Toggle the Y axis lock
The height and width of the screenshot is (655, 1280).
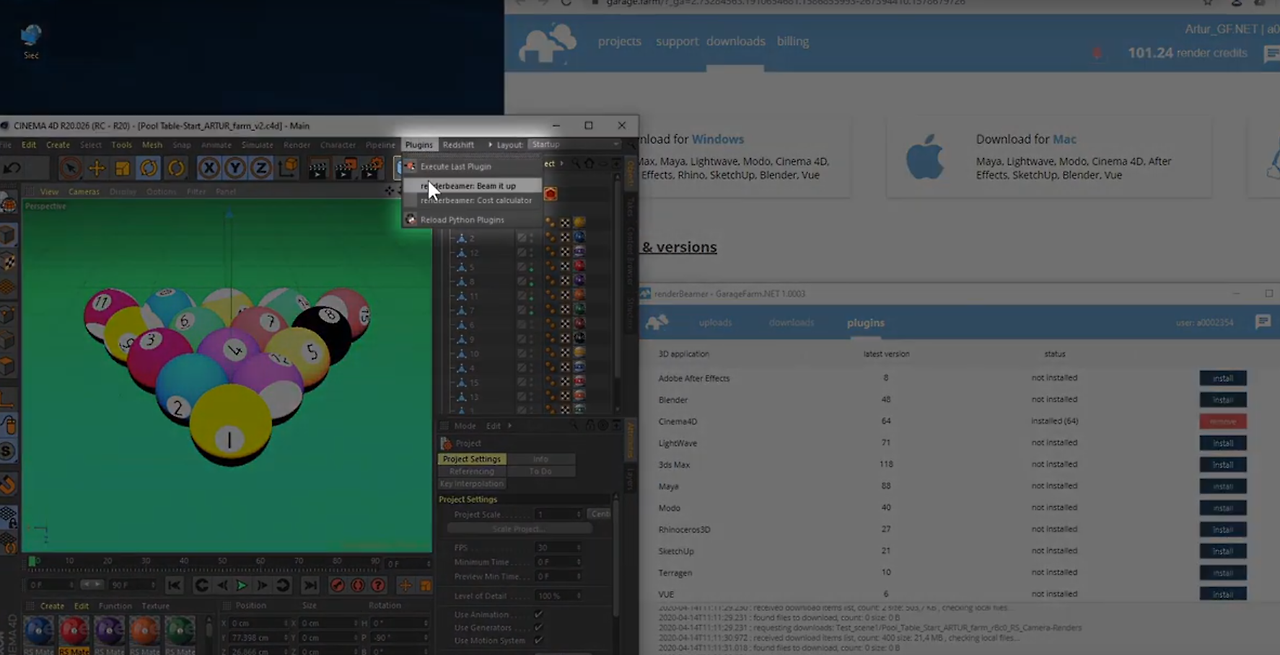pyautogui.click(x=235, y=167)
